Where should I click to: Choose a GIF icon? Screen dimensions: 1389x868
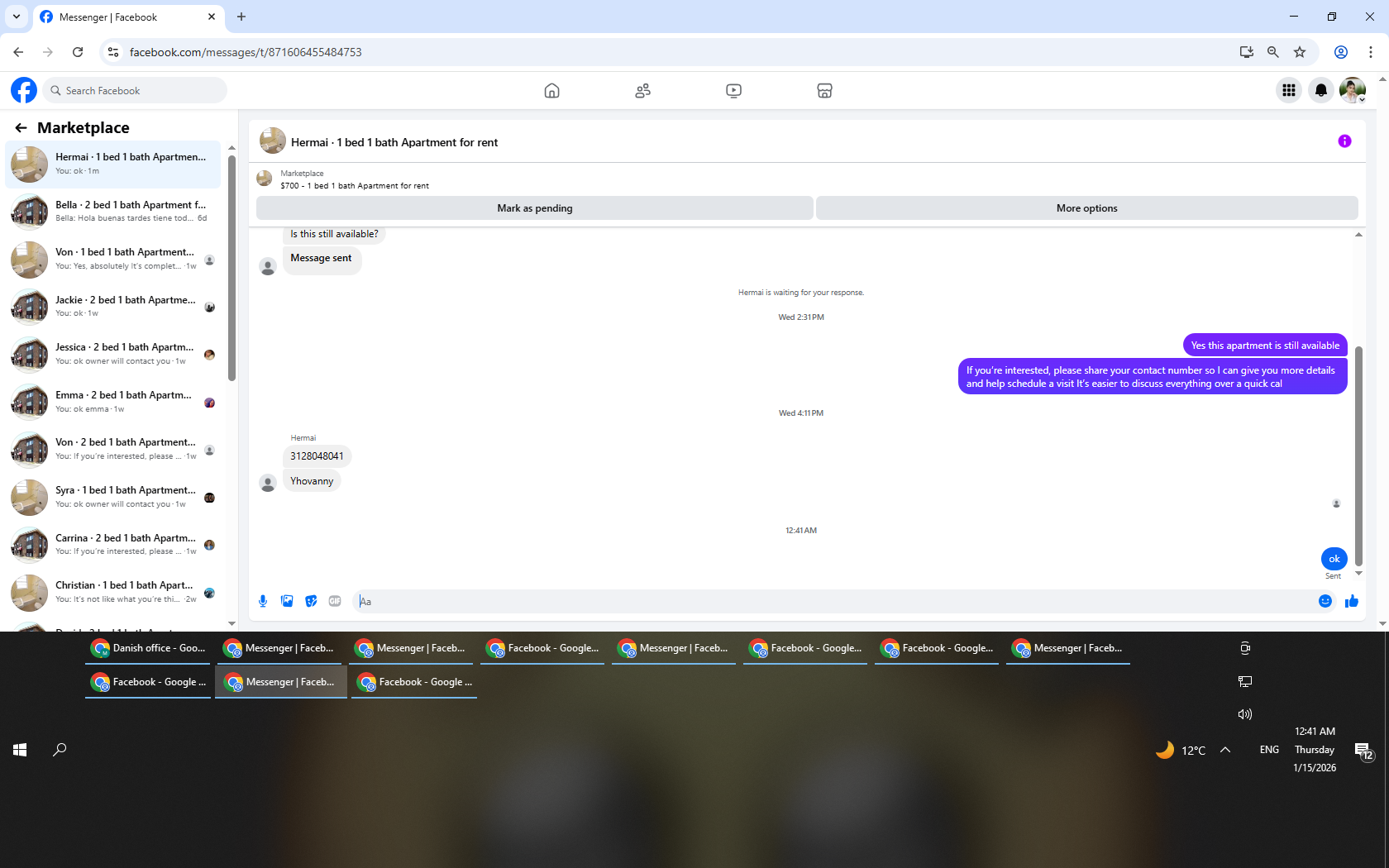click(x=335, y=601)
